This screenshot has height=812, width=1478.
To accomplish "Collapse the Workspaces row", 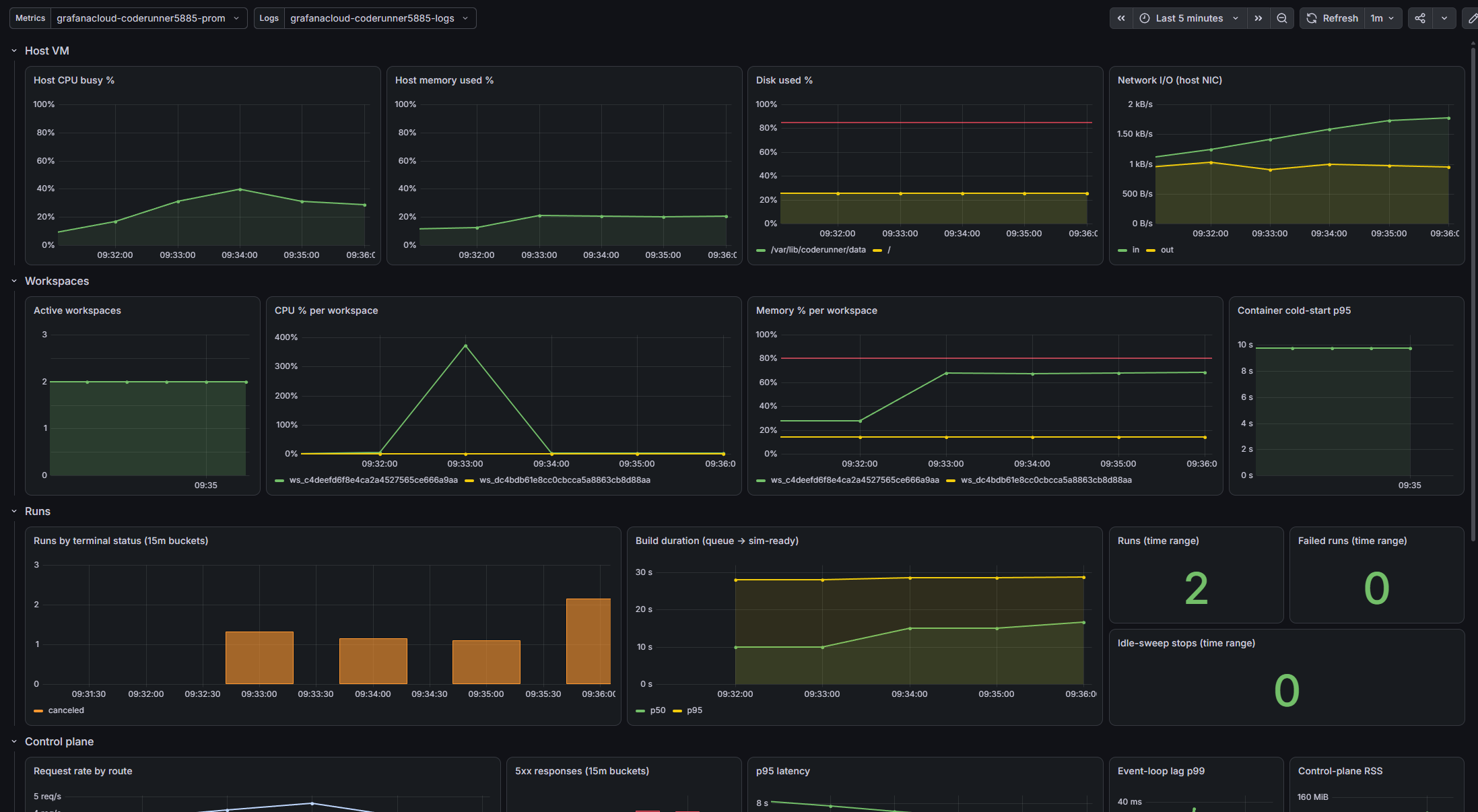I will 14,281.
